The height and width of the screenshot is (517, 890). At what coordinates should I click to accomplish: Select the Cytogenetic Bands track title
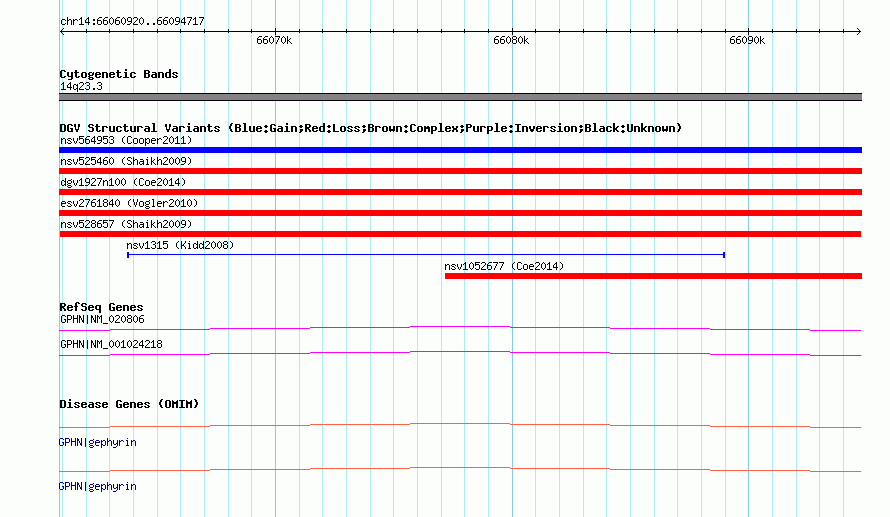pyautogui.click(x=119, y=74)
